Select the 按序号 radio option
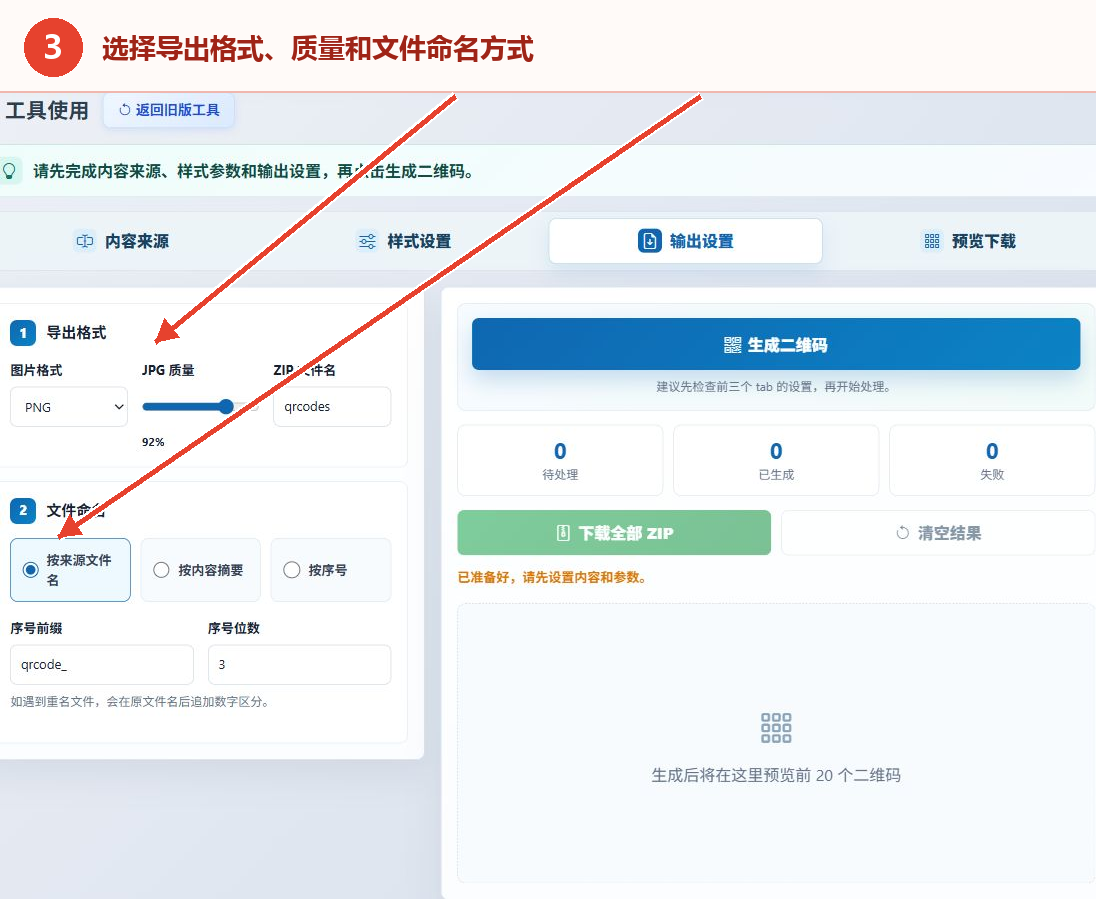Viewport: 1096px width, 899px height. pyautogui.click(x=331, y=570)
